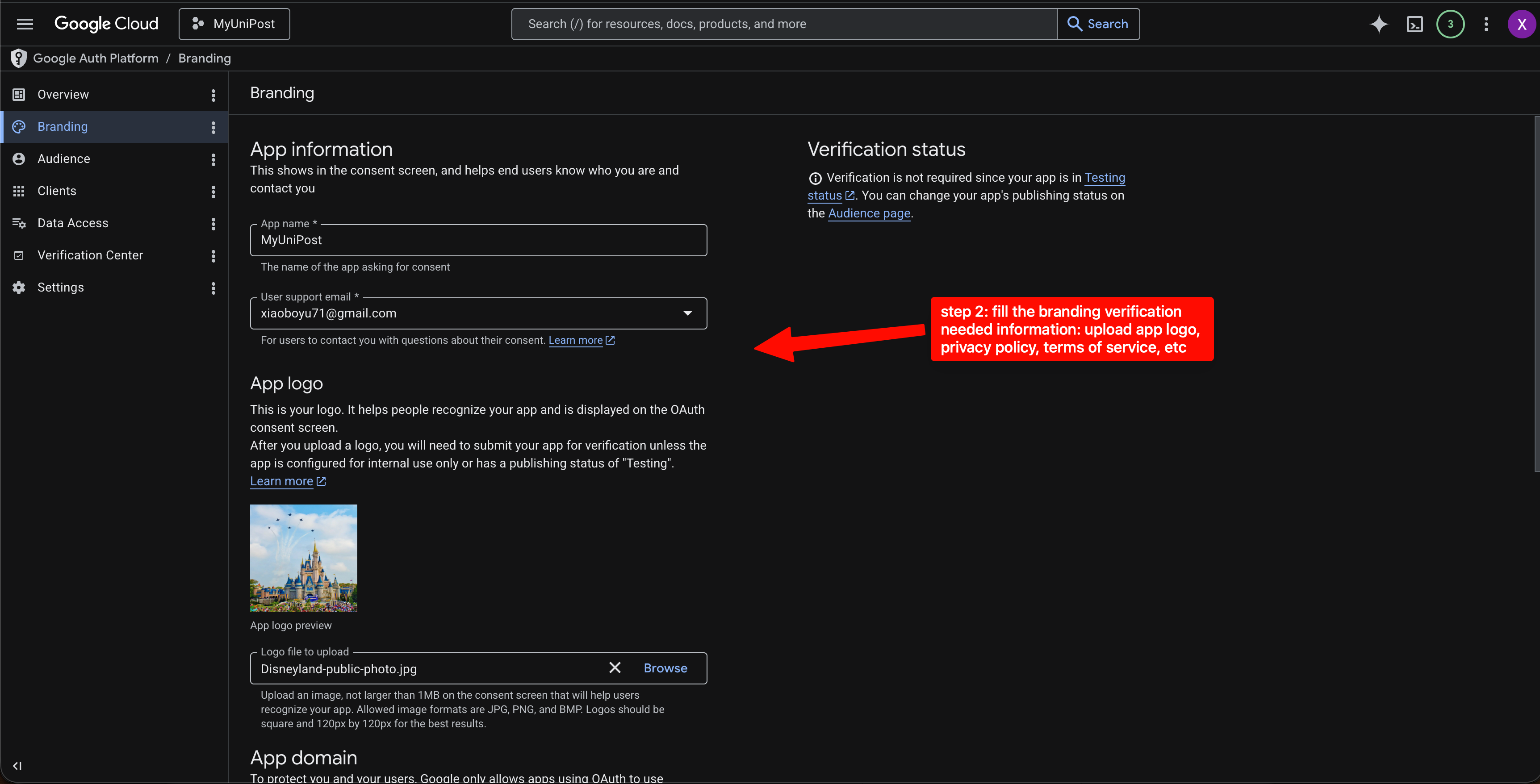This screenshot has width=1540, height=784.
Task: Open the Verification Center row three-dot menu
Action: point(213,256)
